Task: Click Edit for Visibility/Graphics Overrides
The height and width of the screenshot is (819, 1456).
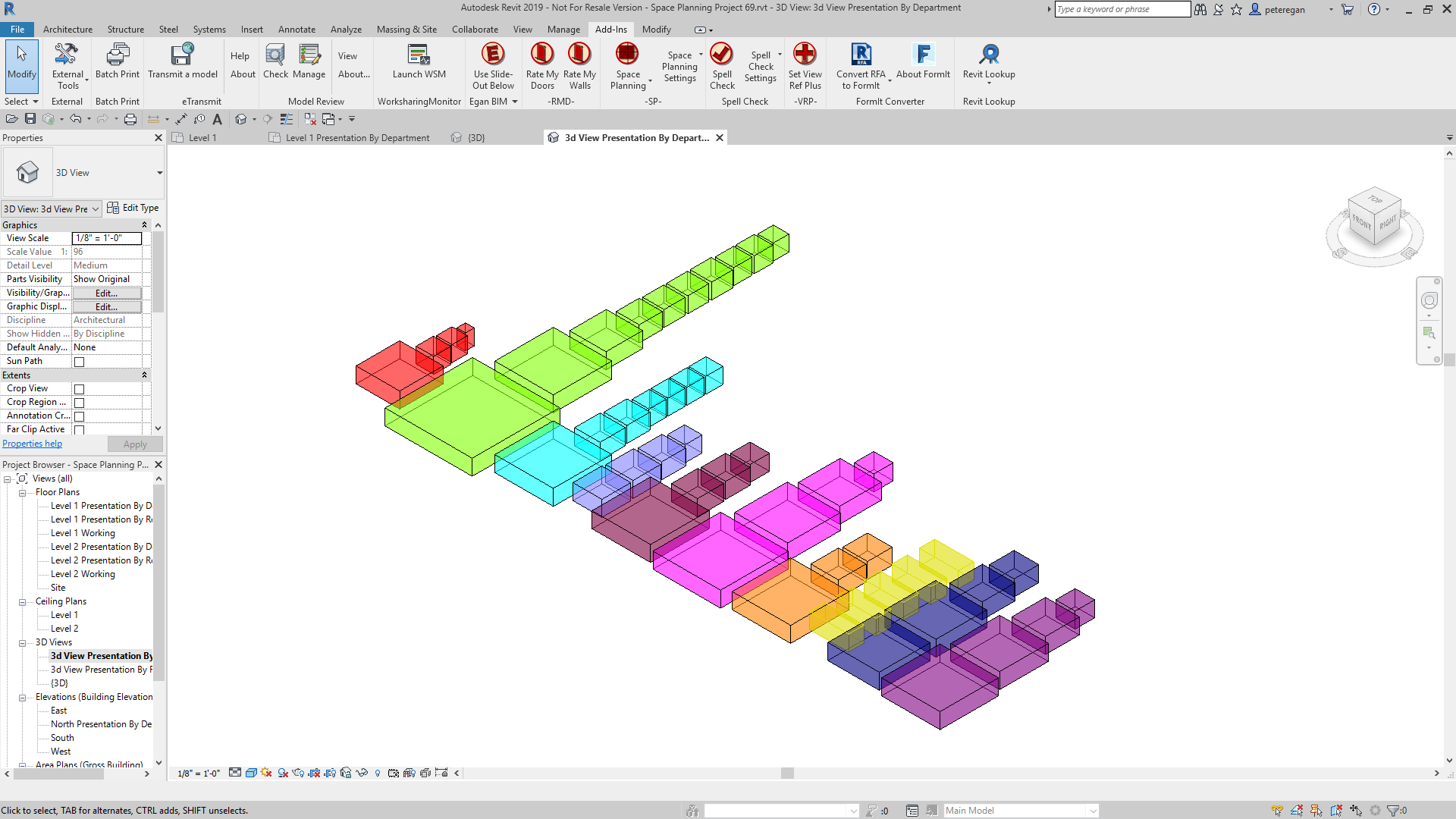Action: [x=106, y=293]
